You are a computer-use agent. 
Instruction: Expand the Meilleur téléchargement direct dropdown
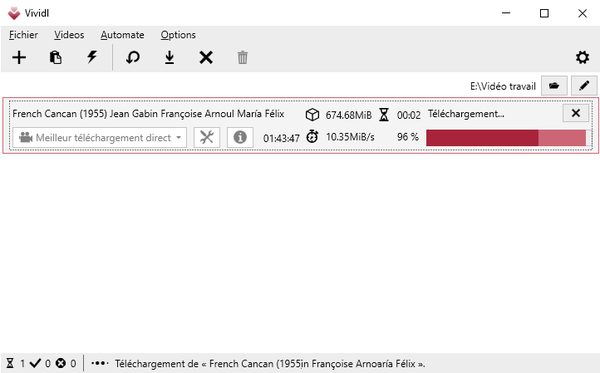[99, 138]
